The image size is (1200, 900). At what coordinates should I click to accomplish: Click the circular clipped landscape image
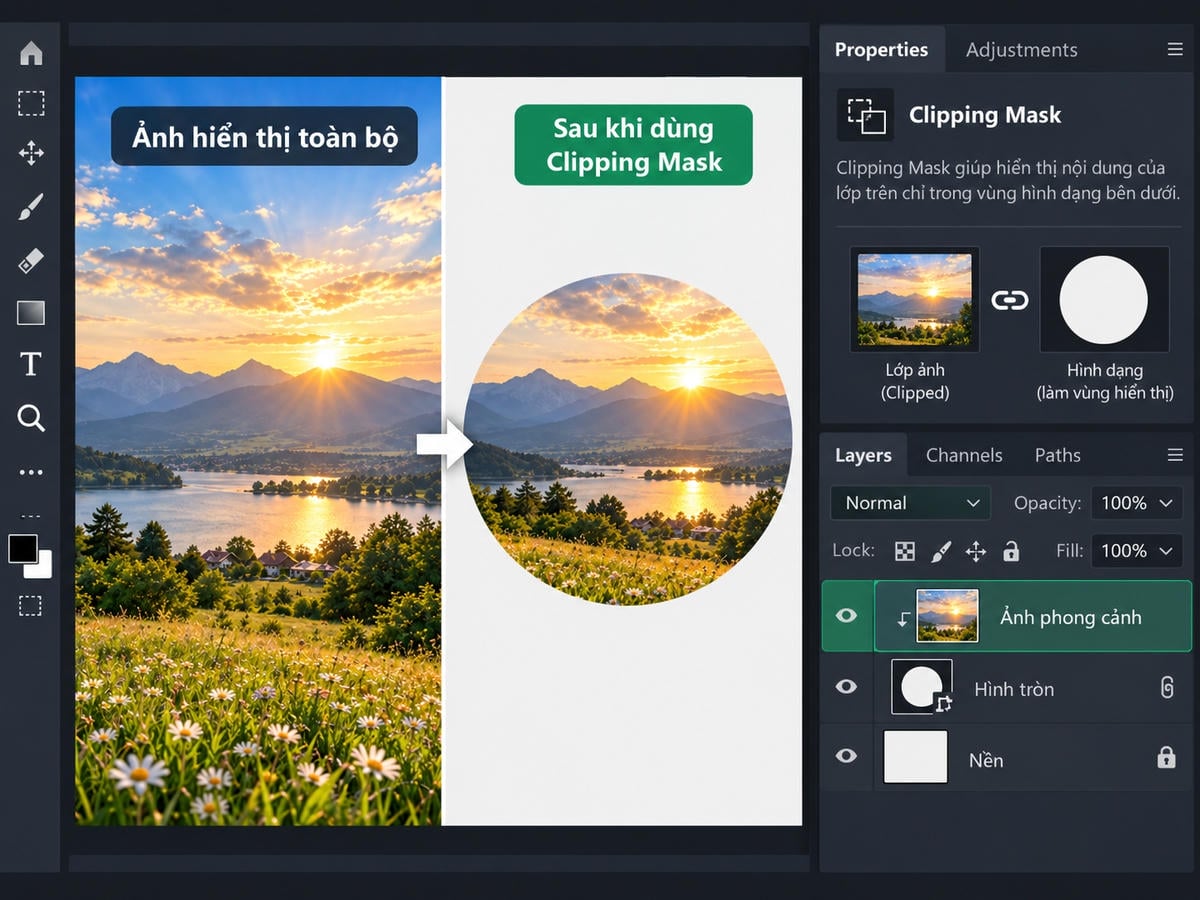coord(628,439)
